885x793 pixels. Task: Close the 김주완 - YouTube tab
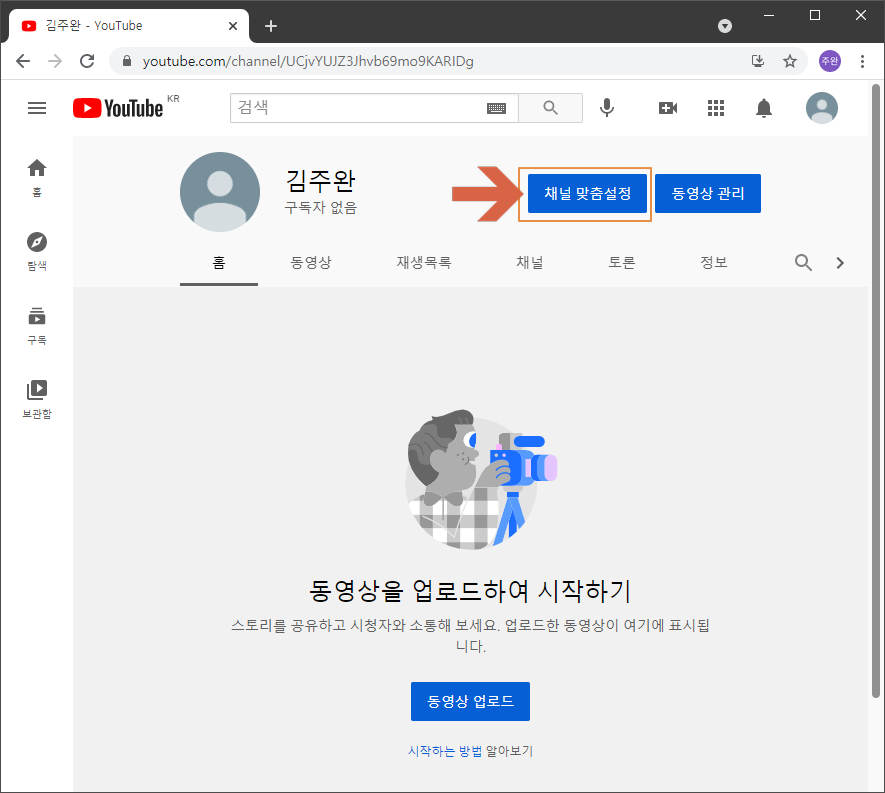click(x=233, y=26)
